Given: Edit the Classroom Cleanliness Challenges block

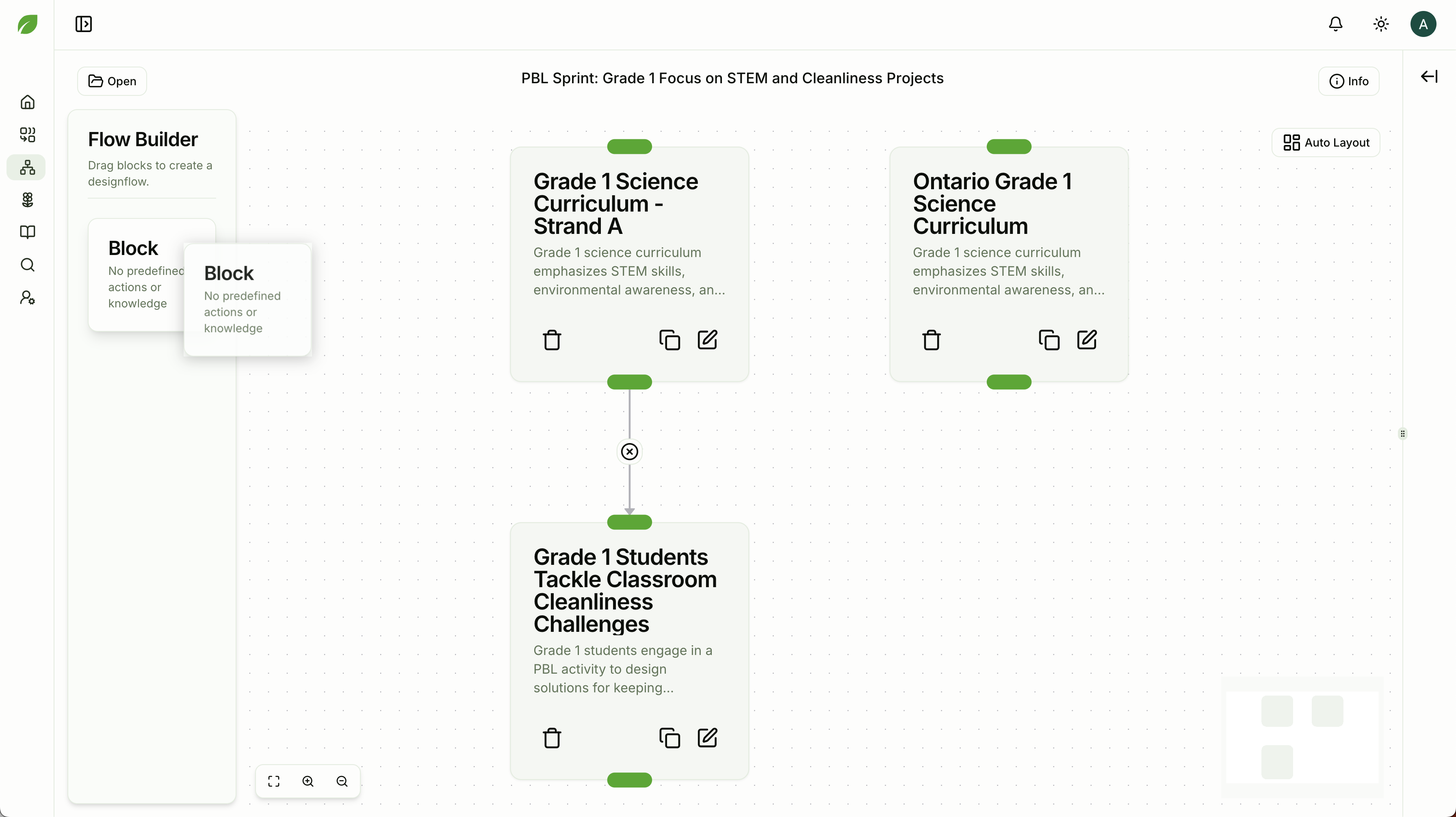Looking at the screenshot, I should tap(707, 738).
